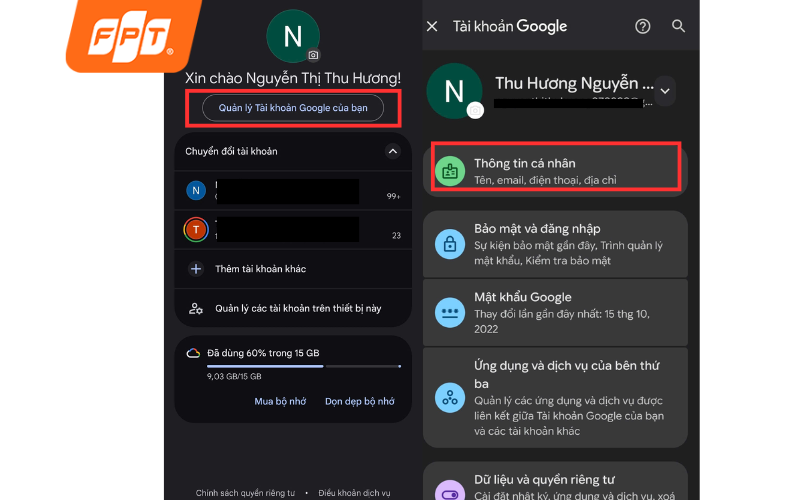Open Mật khẩu Google entry
Screen dimensions: 800x500
click(555, 313)
